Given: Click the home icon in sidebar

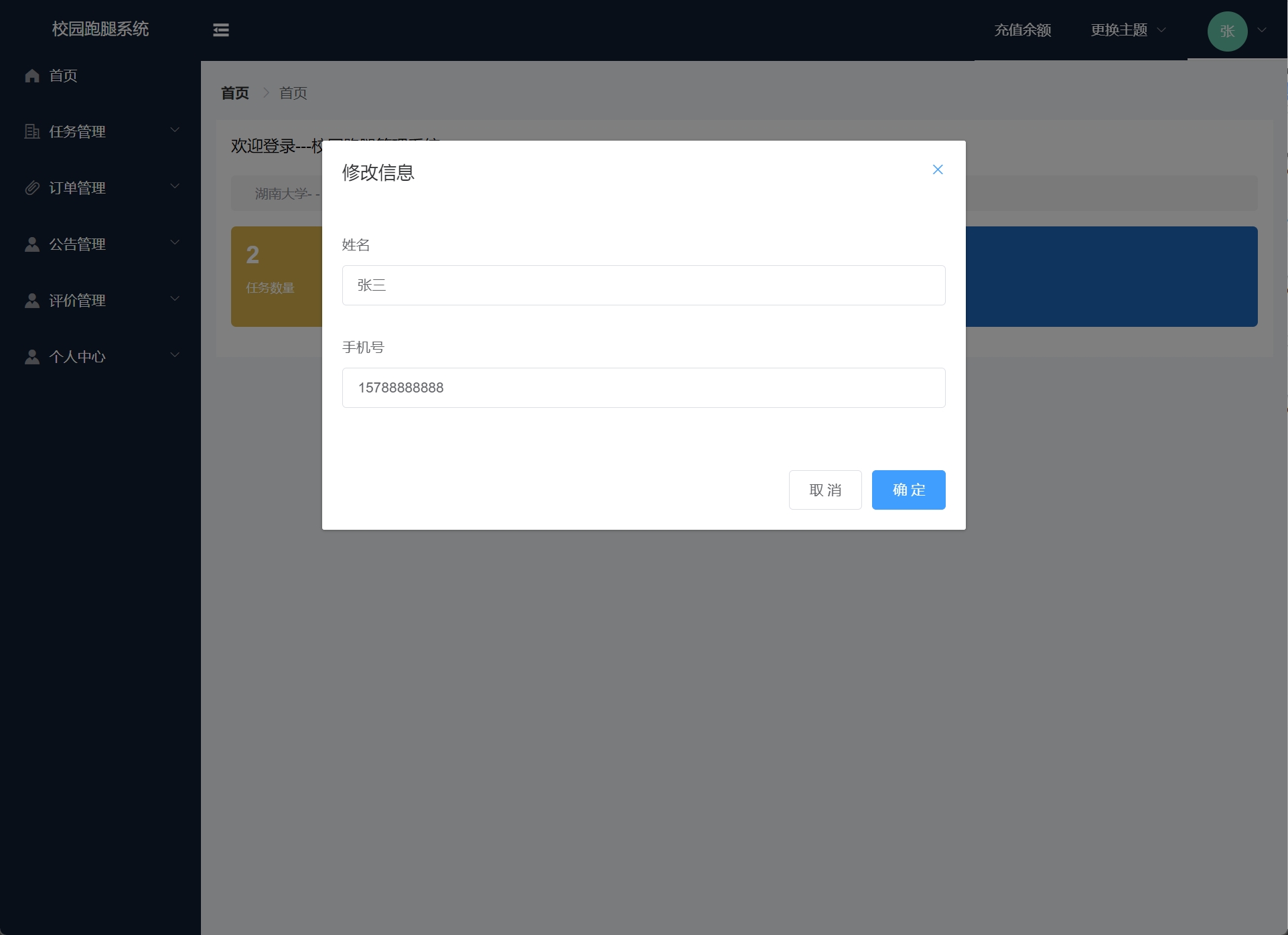Looking at the screenshot, I should (x=32, y=76).
